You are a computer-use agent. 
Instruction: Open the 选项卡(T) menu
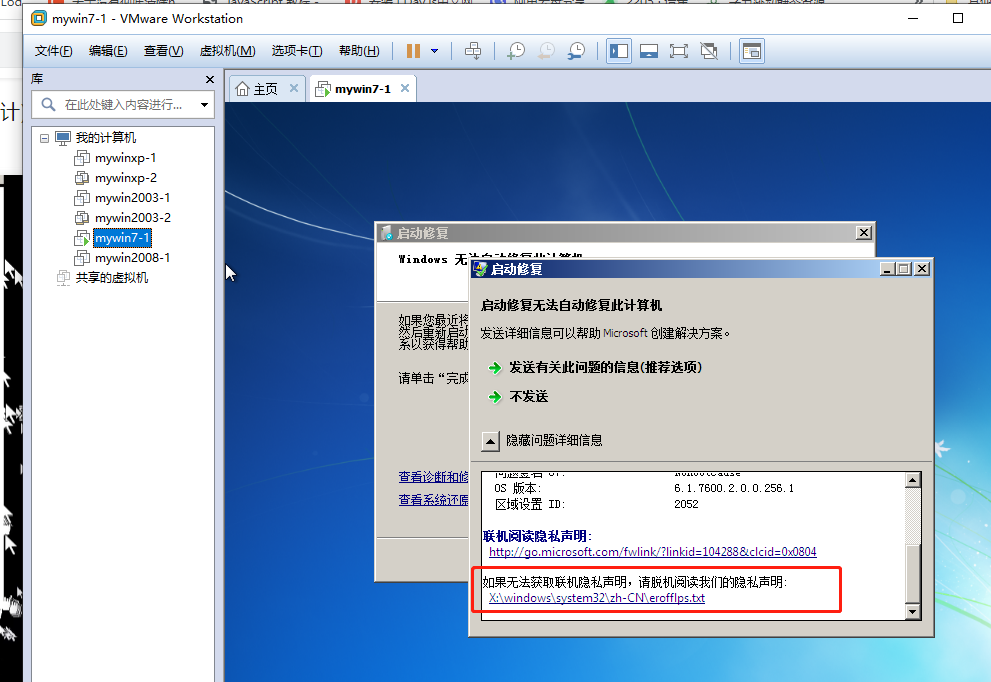pos(296,51)
